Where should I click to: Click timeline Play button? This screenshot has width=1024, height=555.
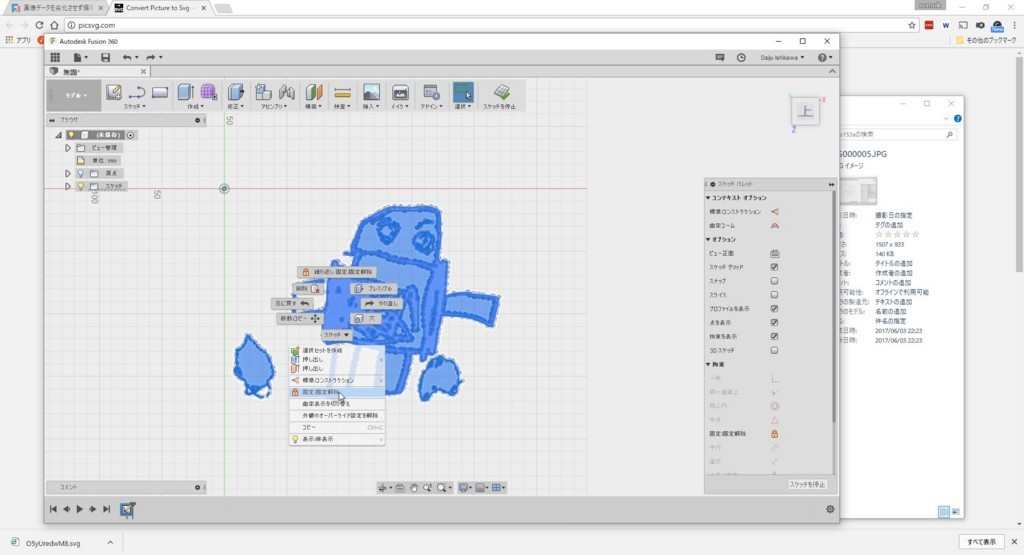point(80,509)
